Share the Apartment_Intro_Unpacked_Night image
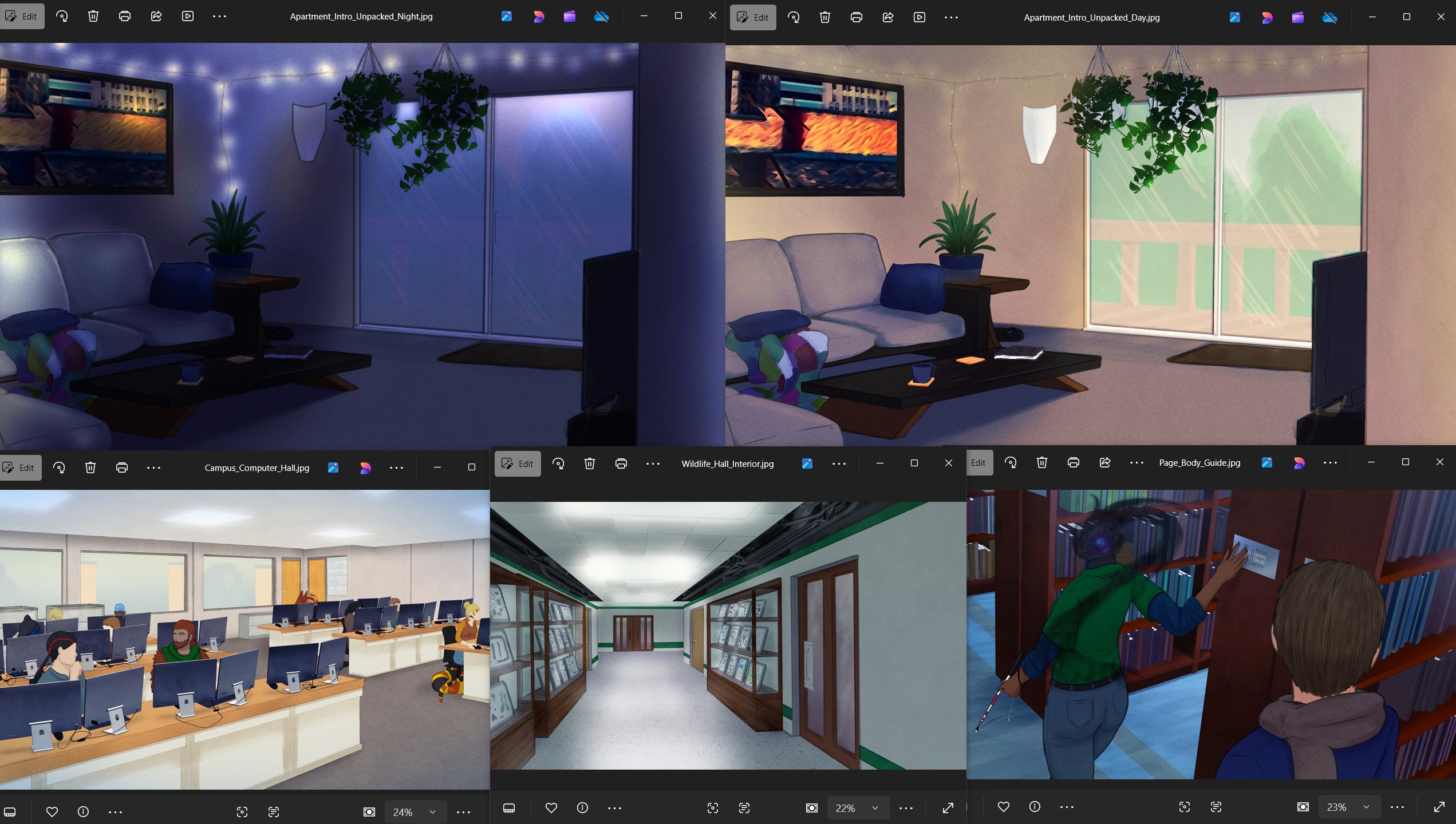Image resolution: width=1456 pixels, height=824 pixels. point(156,16)
